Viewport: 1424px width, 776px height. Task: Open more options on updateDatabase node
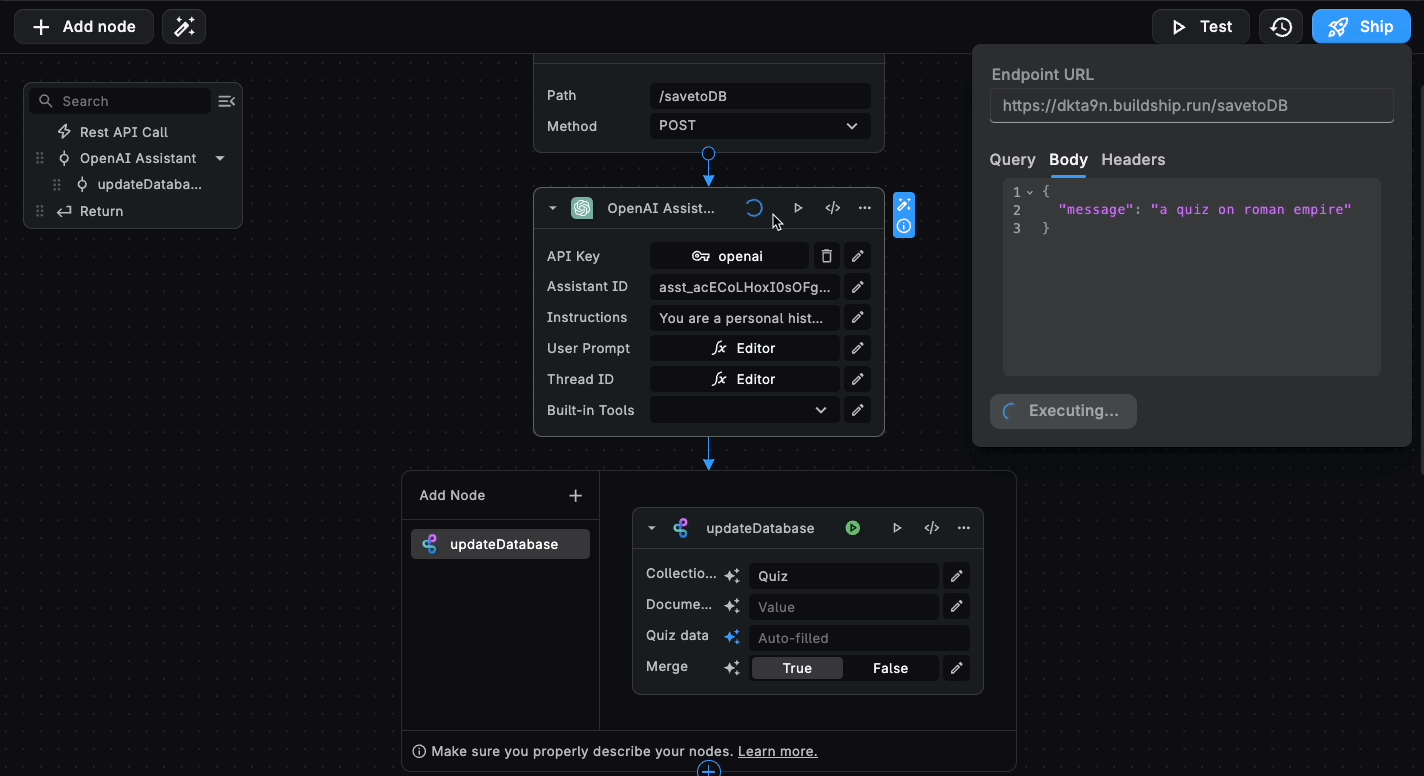964,528
